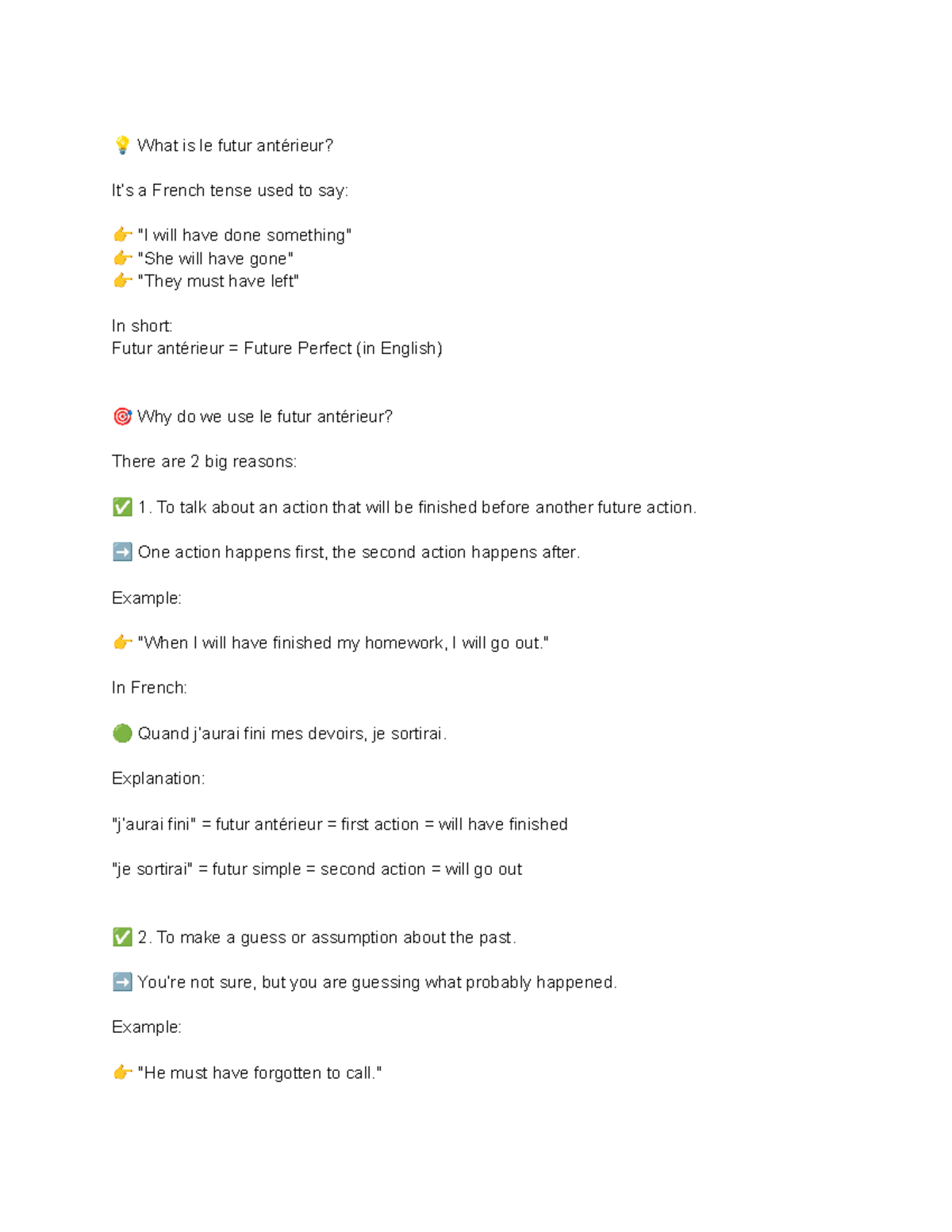
Task: Click the green check mark beside reason 1
Action: click(x=122, y=507)
